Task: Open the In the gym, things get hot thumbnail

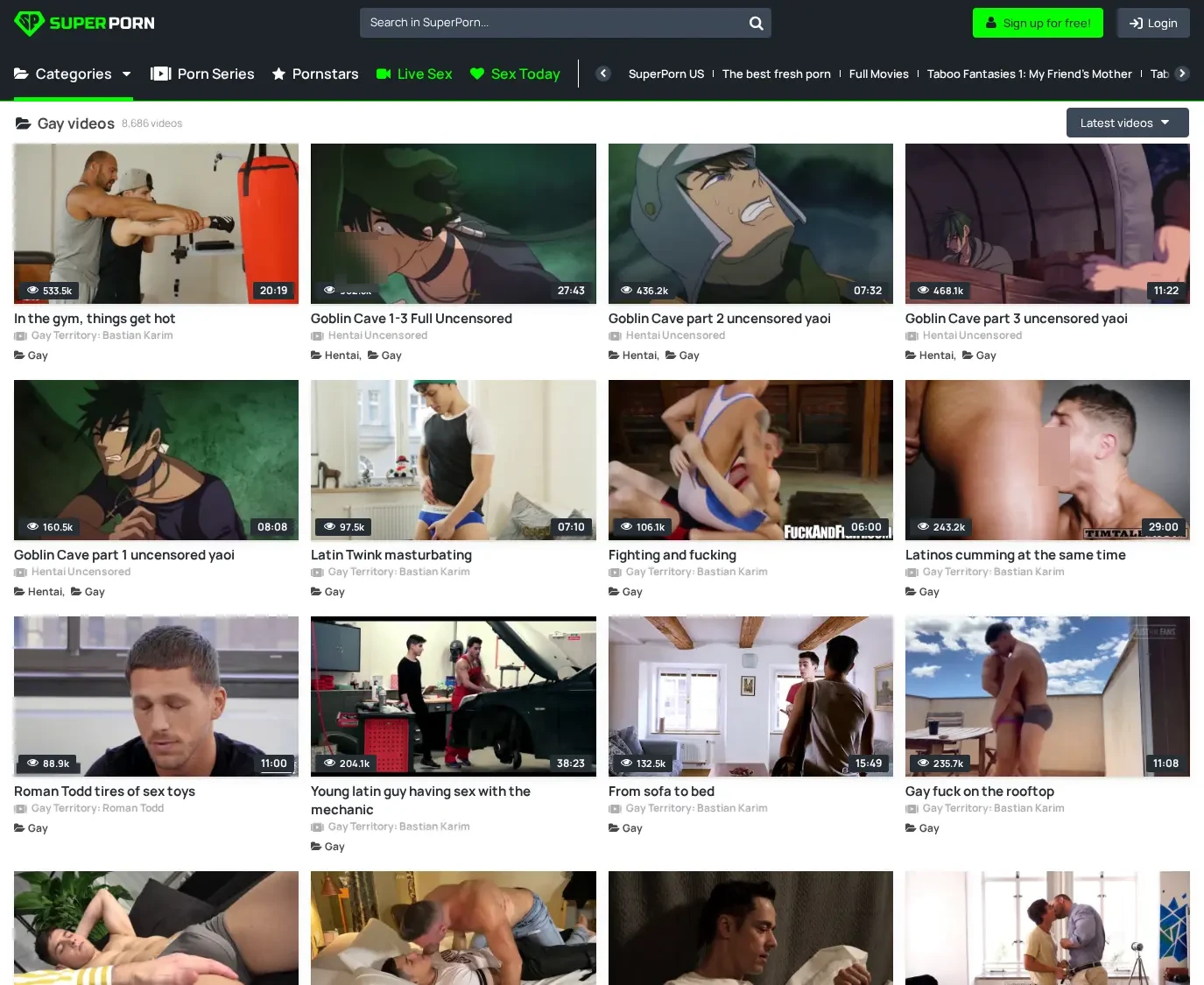Action: tap(156, 224)
